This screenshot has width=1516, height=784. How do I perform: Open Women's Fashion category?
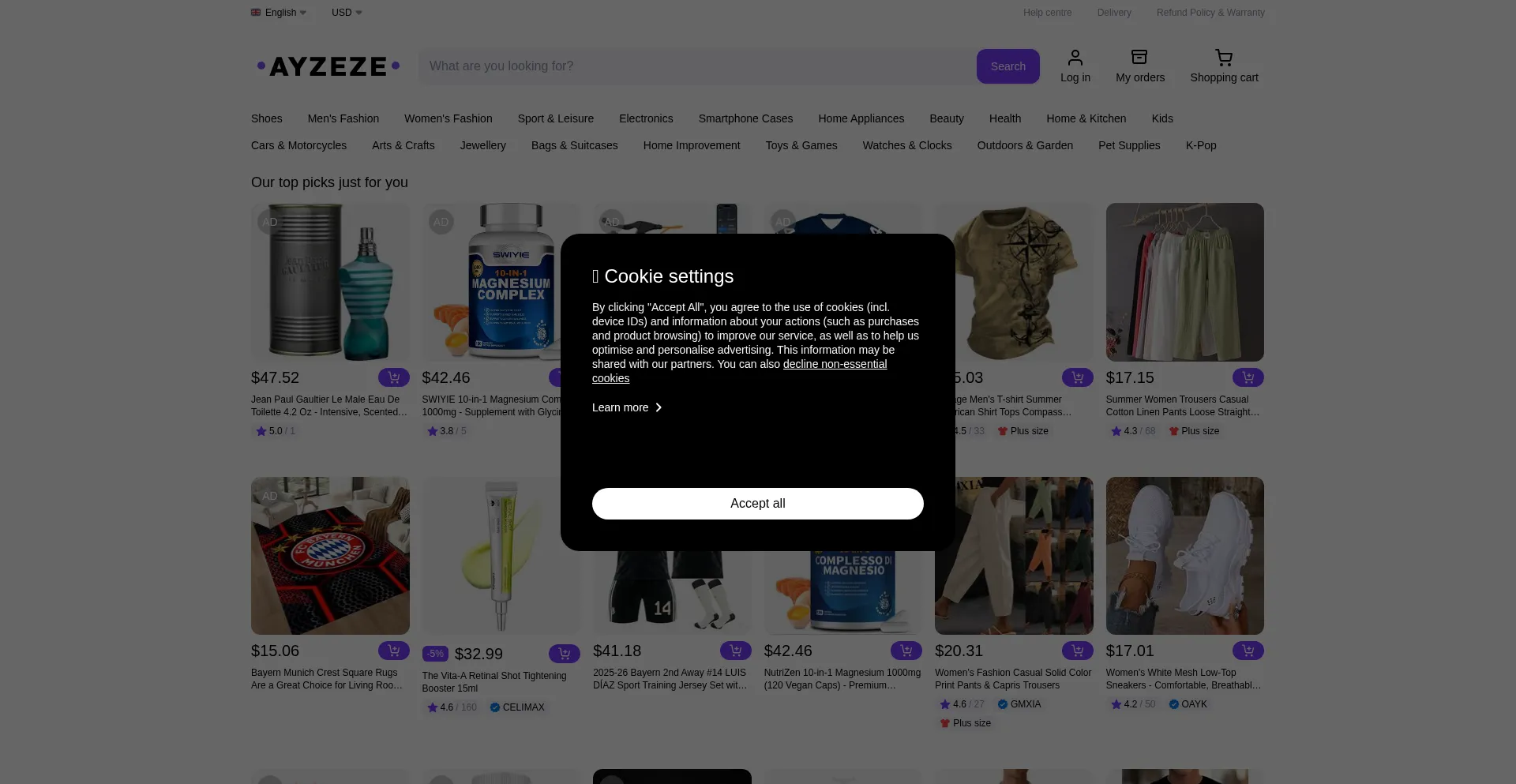(448, 118)
